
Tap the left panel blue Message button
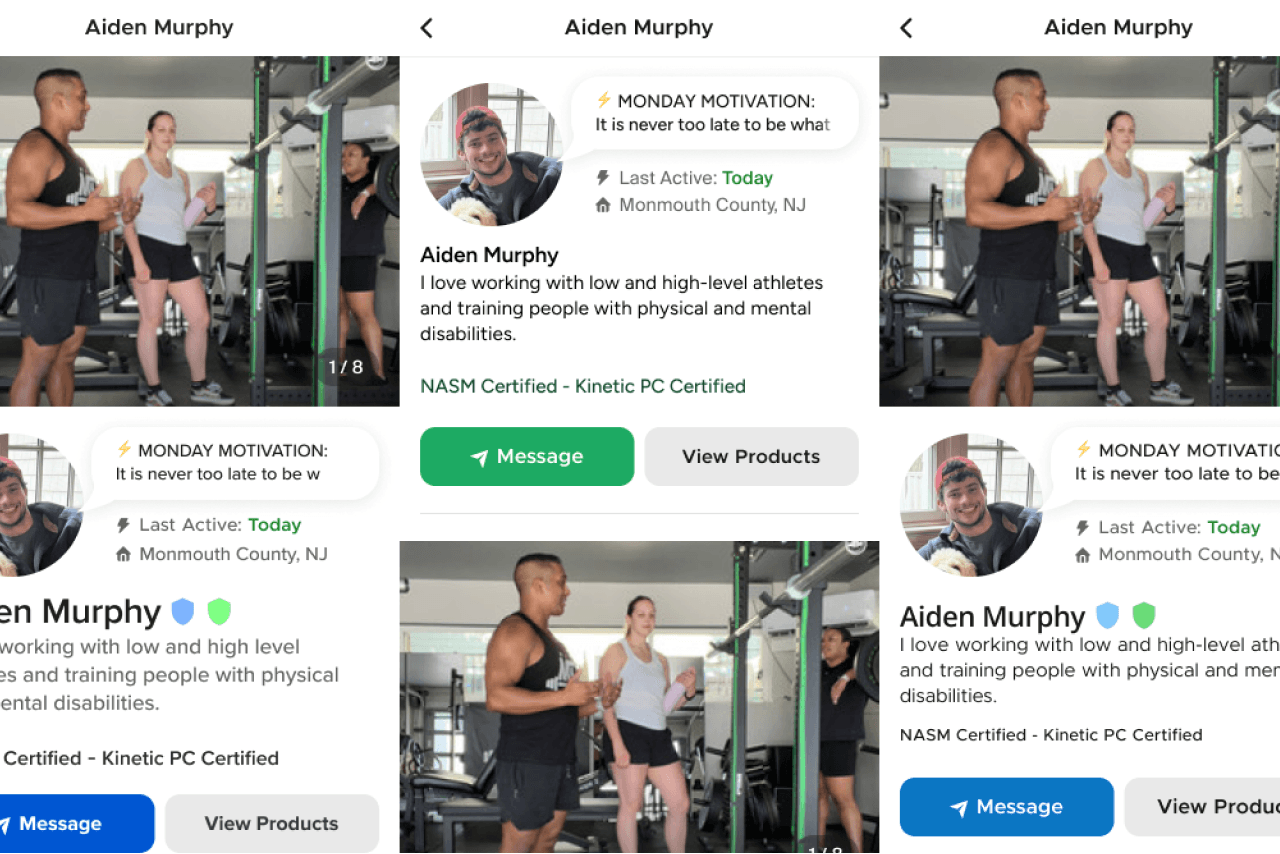(77, 824)
